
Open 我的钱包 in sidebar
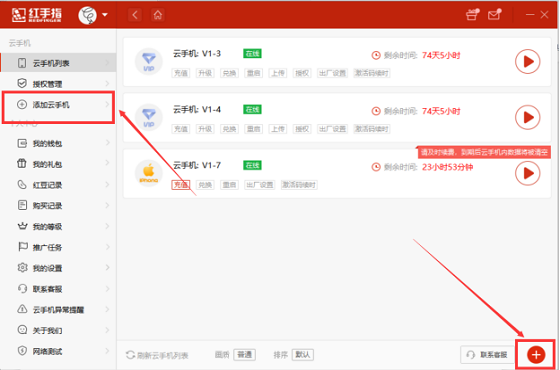tap(58, 144)
